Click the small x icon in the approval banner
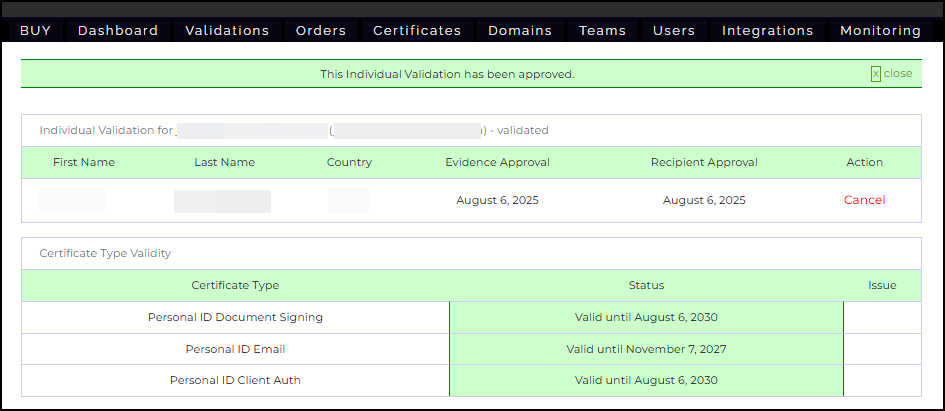This screenshot has height=411, width=945. [x=876, y=74]
